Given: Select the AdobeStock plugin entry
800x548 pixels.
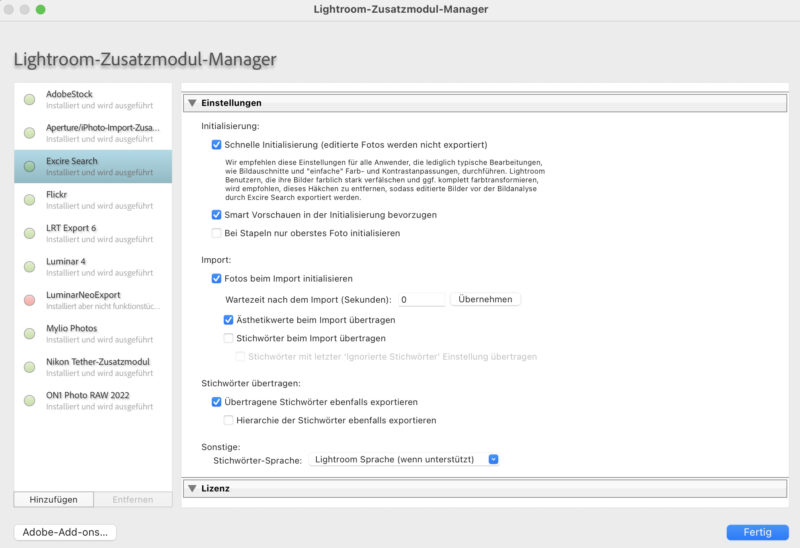Looking at the screenshot, I should 93,99.
